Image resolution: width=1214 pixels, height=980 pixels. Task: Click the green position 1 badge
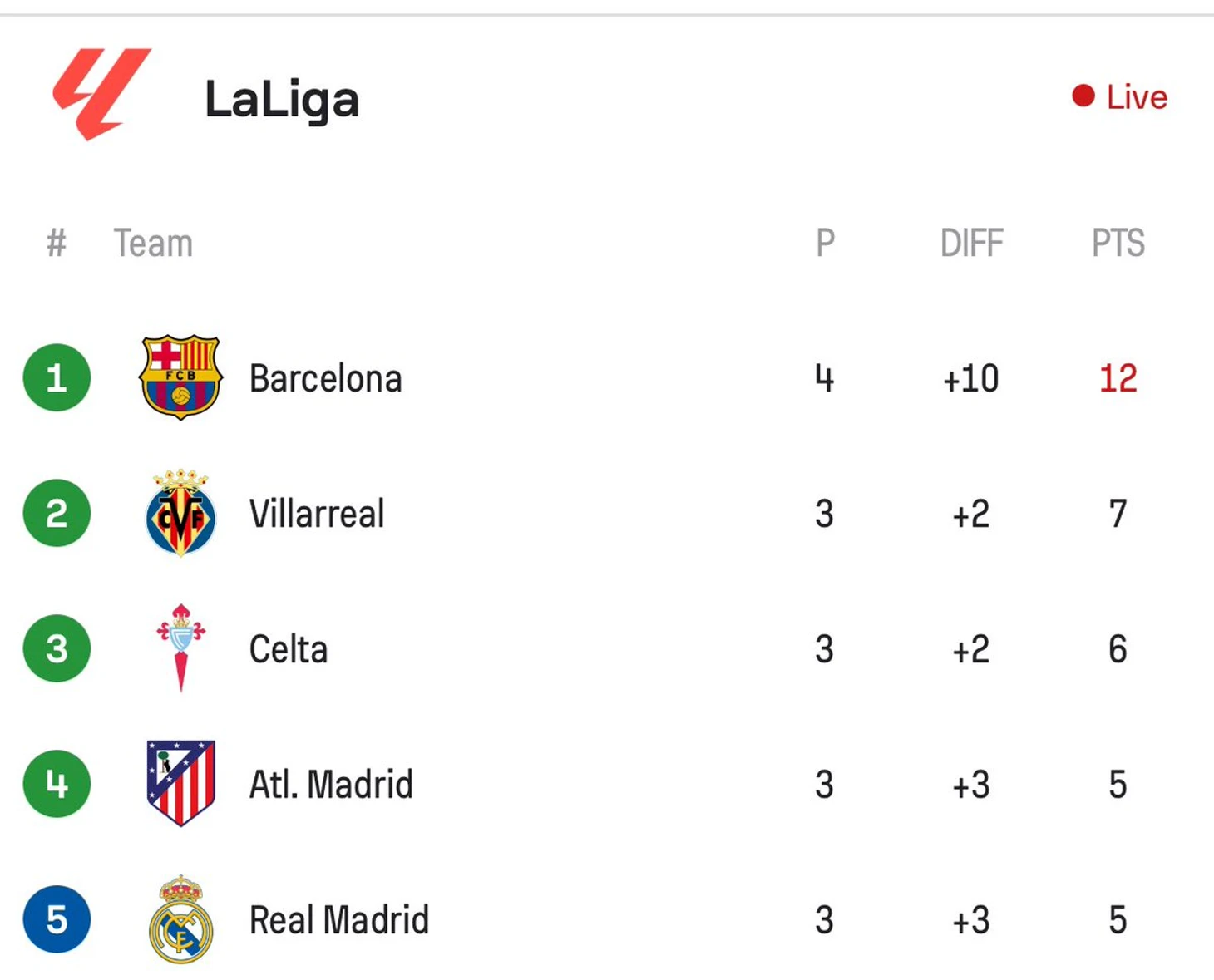(57, 377)
